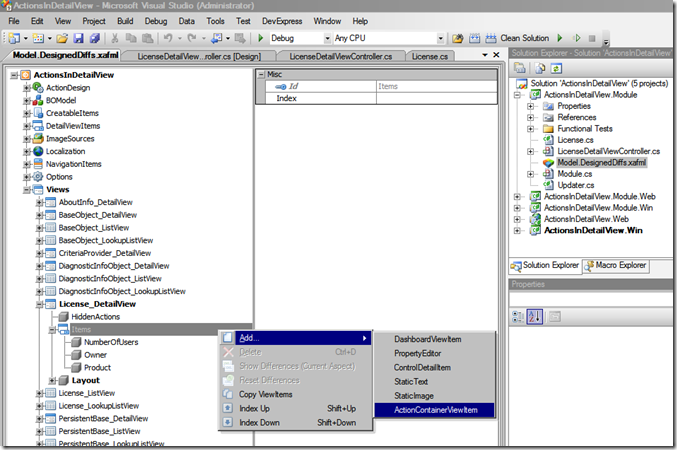This screenshot has height=450, width=677.
Task: Open the Tools menu
Action: 215,21
